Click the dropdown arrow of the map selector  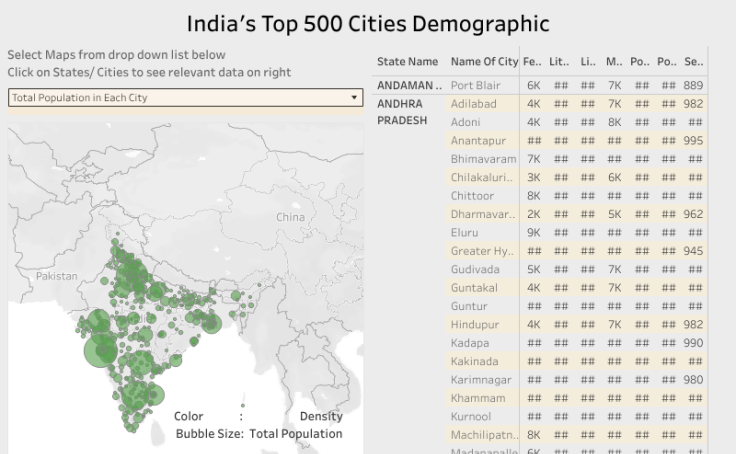[x=354, y=98]
